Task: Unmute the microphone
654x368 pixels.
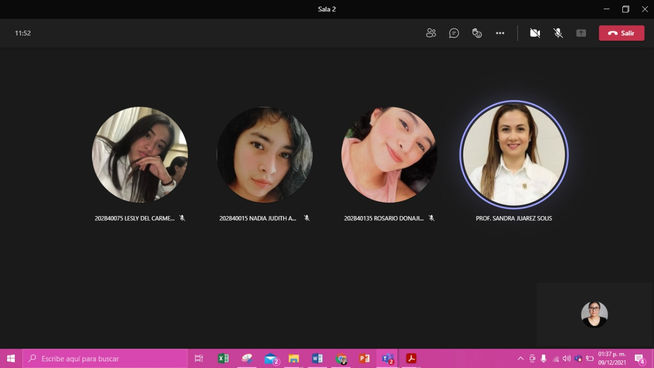Action: (x=558, y=33)
